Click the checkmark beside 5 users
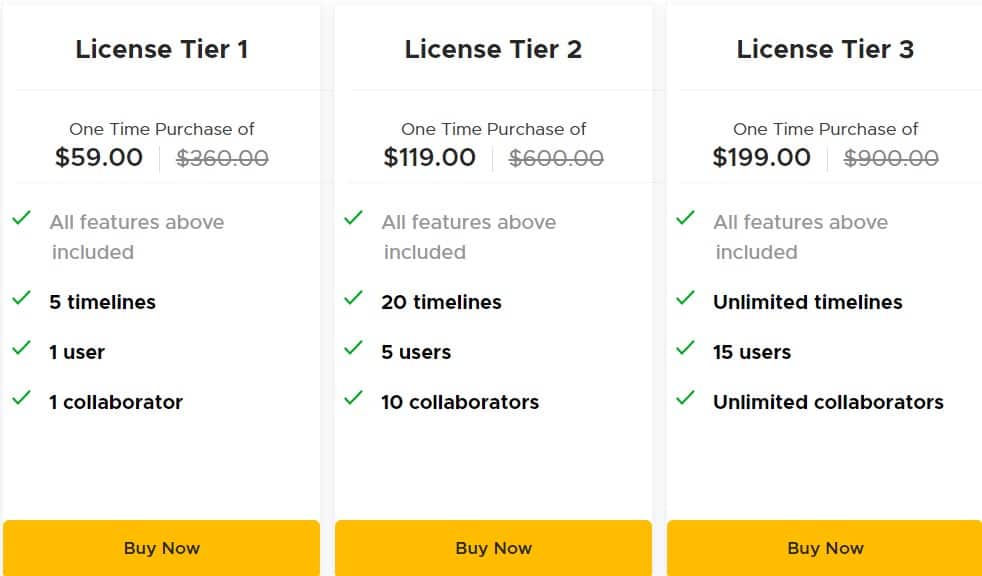 (x=353, y=348)
